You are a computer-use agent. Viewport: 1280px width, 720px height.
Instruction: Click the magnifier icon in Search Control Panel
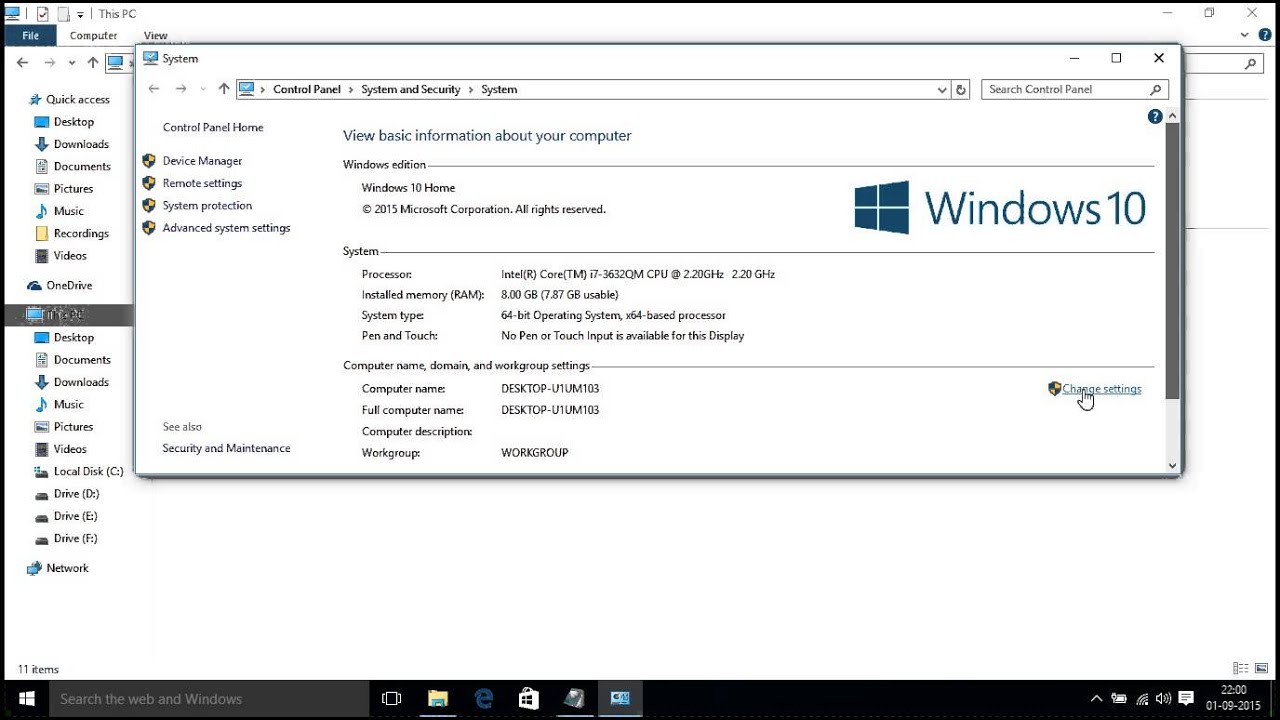click(1156, 89)
